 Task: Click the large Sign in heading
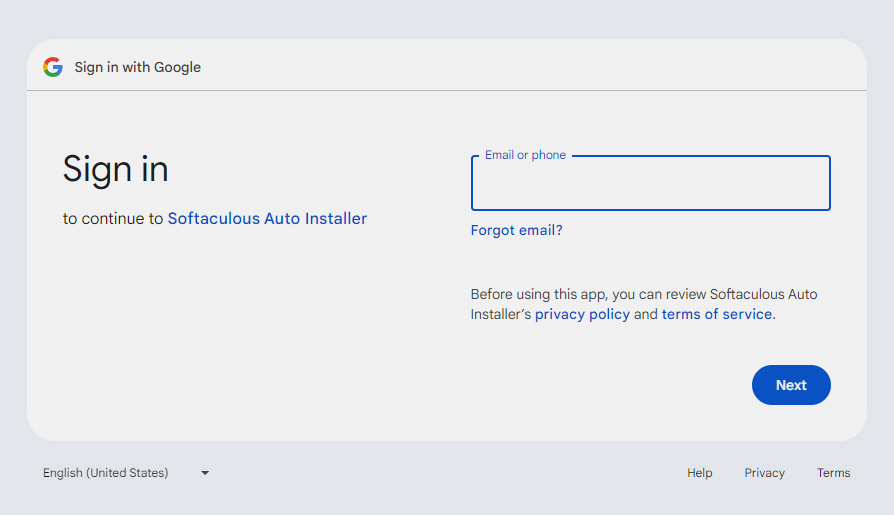pos(115,169)
